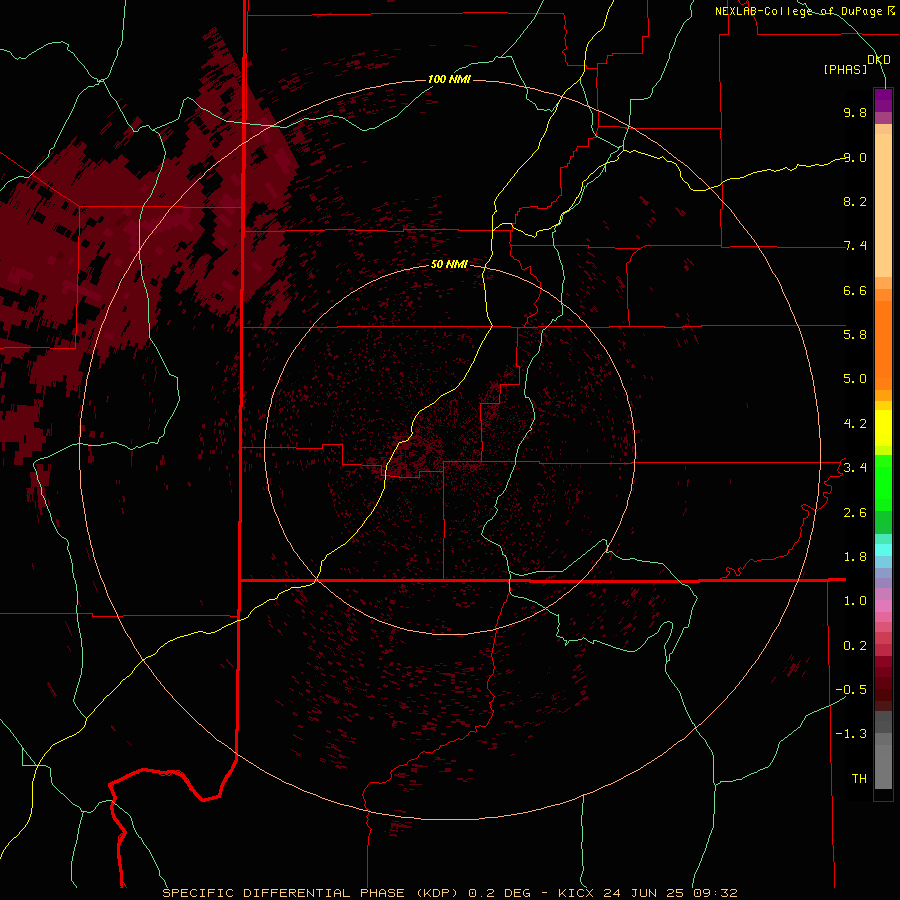Click the 09:32 time in the caption
This screenshot has width=900, height=900.
point(715,893)
